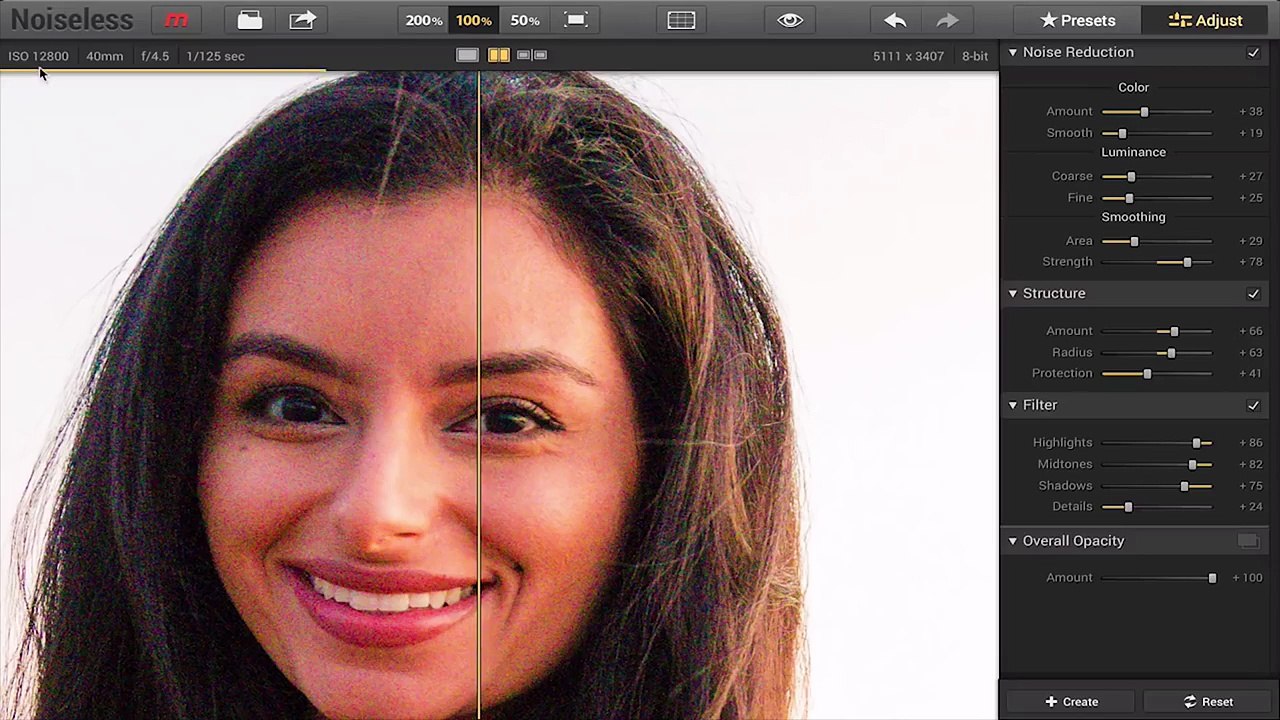
Task: Click the +66 Structure Amount value
Action: (x=1250, y=331)
